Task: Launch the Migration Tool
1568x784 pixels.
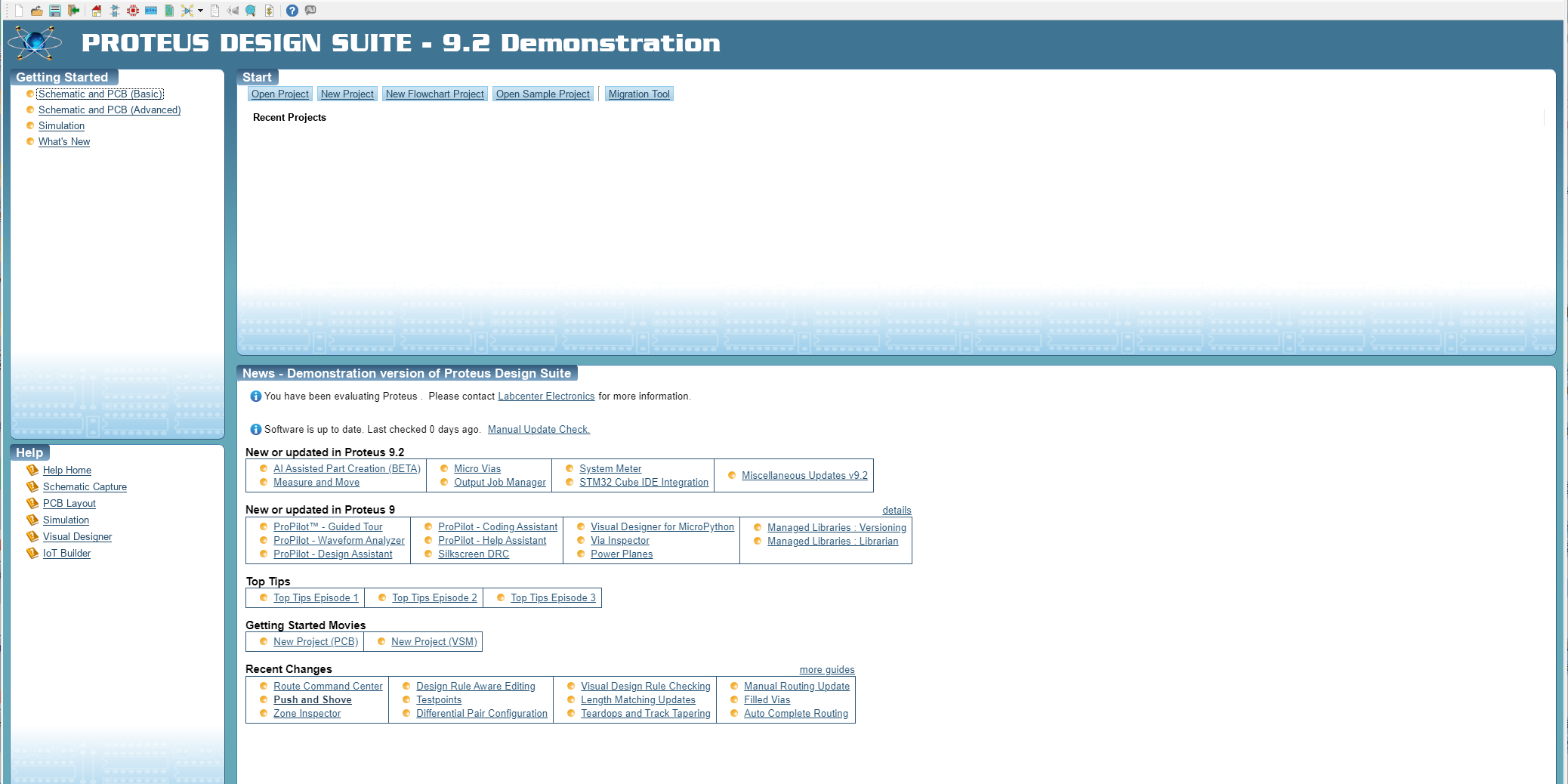Action: click(639, 94)
